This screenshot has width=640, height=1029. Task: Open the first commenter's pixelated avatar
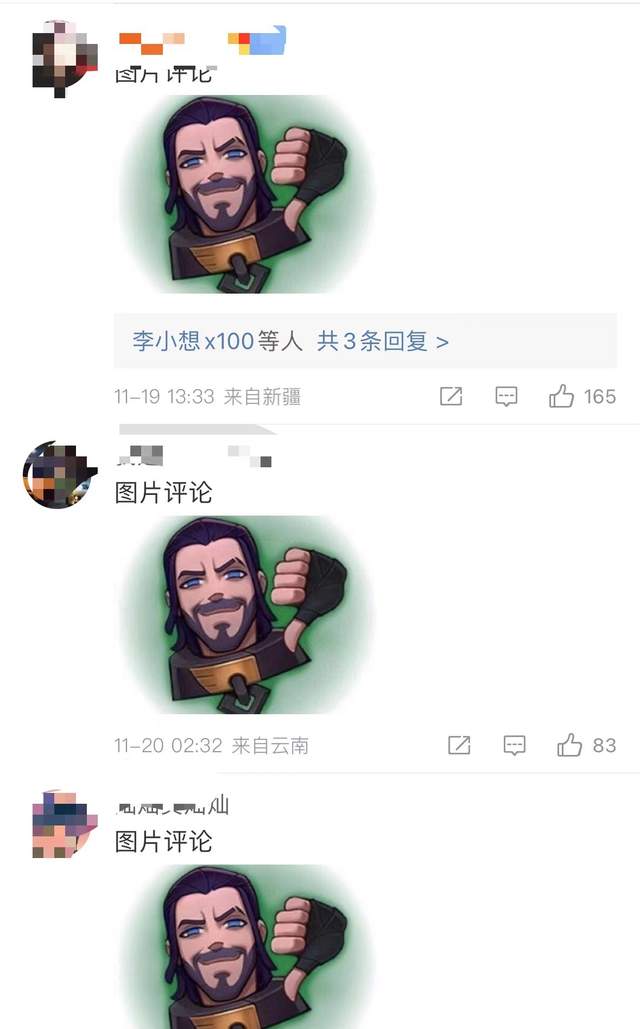pyautogui.click(x=64, y=58)
